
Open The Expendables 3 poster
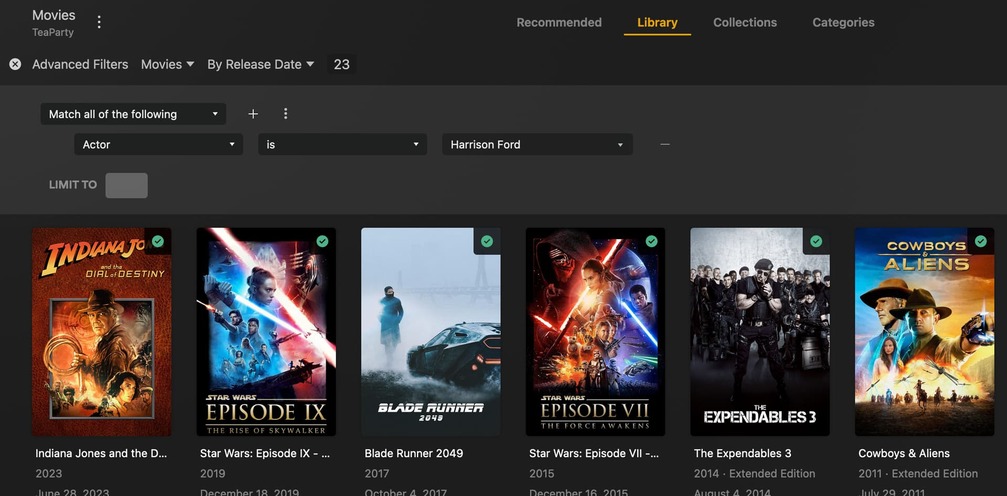760,332
